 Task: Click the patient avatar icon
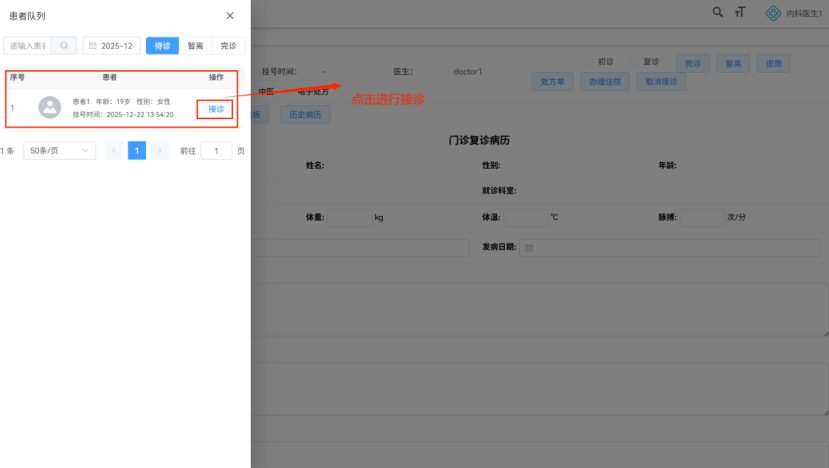[x=49, y=108]
